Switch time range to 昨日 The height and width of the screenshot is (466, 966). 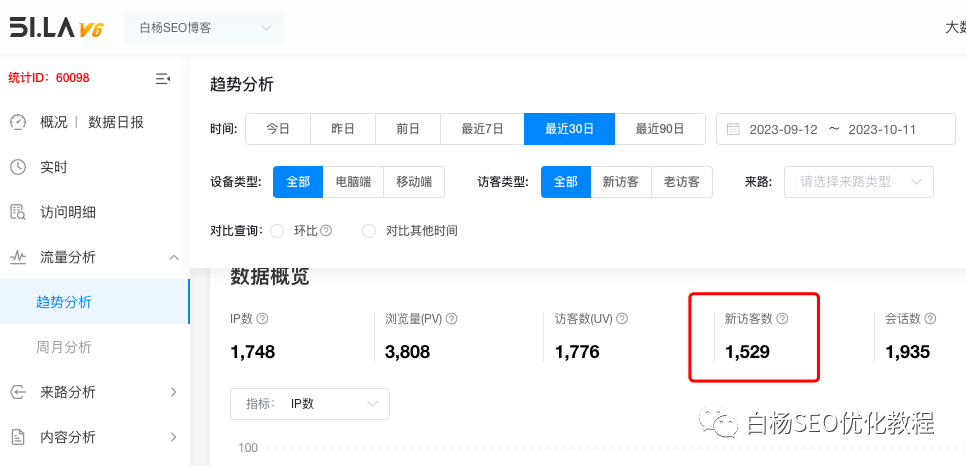343,129
